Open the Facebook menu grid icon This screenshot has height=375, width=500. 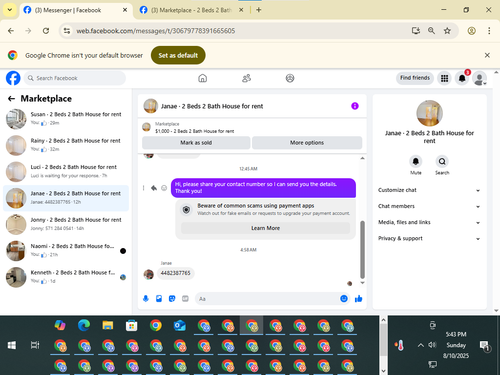point(444,78)
